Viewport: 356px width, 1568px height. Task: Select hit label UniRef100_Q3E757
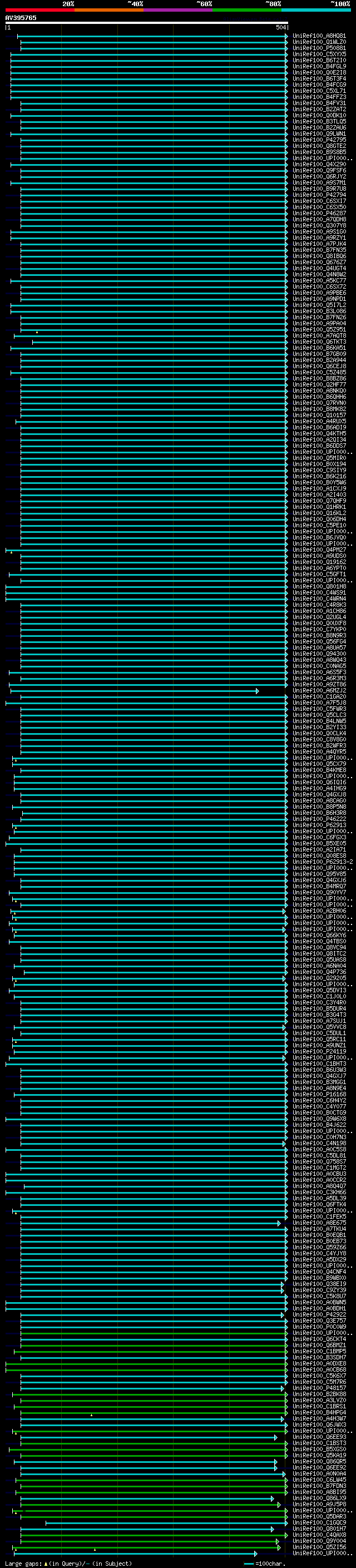(319, 1321)
